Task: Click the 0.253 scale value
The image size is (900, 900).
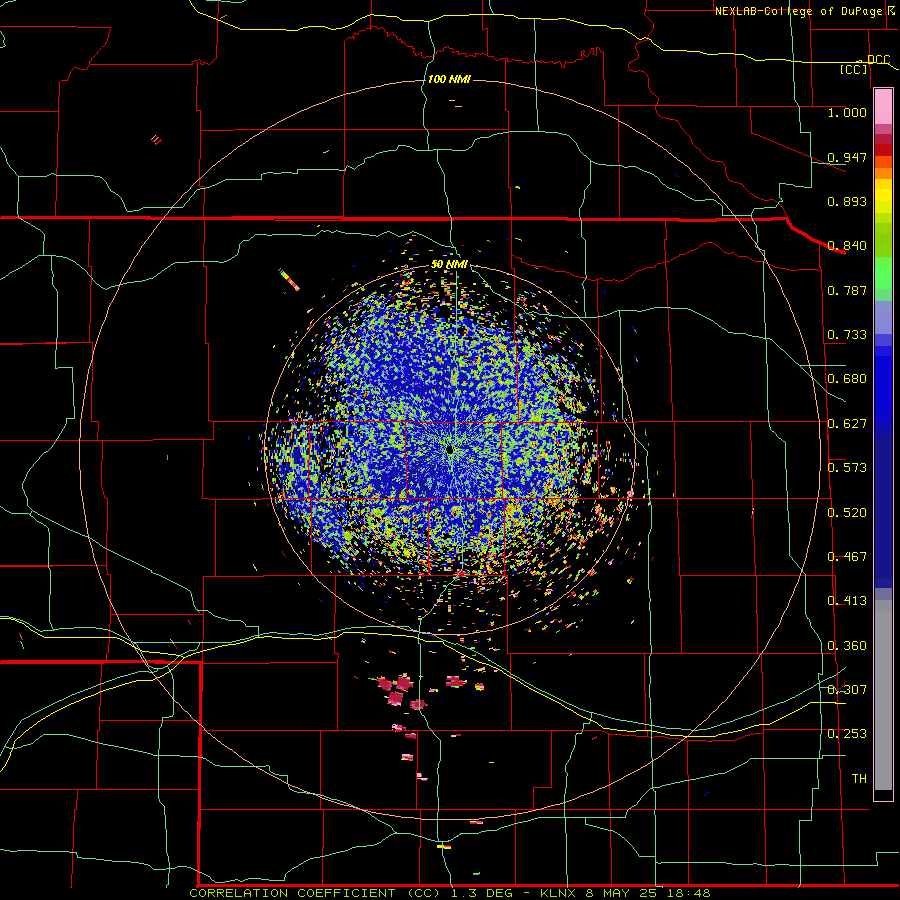Action: pos(847,734)
